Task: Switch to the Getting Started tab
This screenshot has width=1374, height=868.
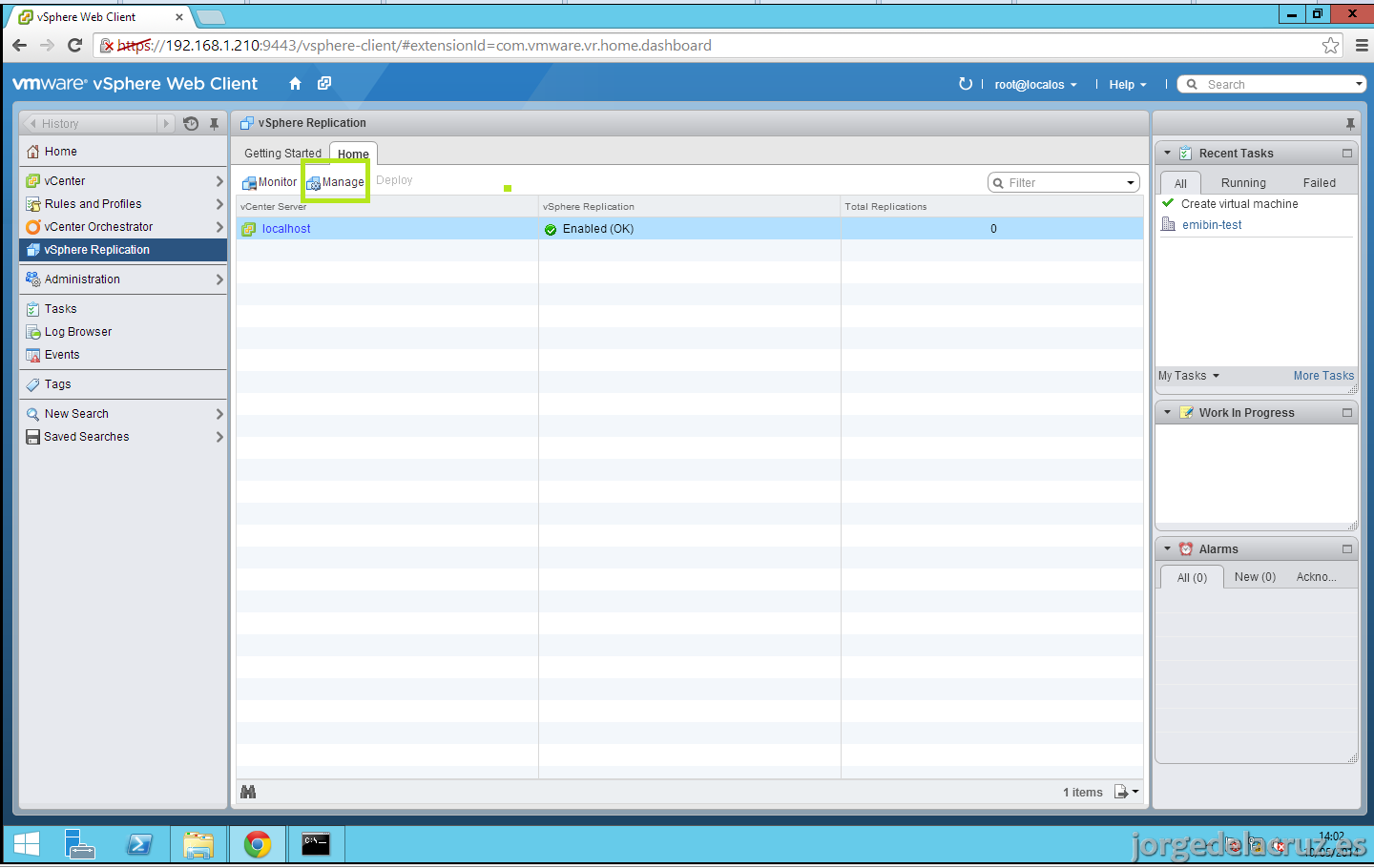Action: pos(282,153)
